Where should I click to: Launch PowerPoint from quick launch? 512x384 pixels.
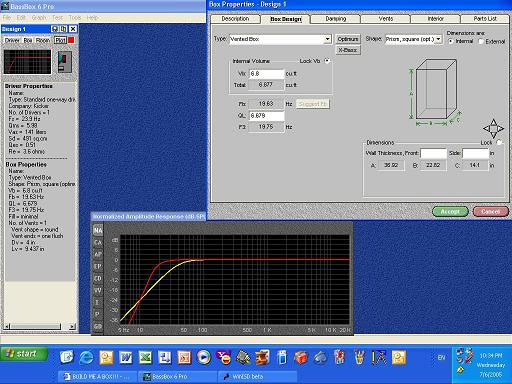tap(184, 357)
